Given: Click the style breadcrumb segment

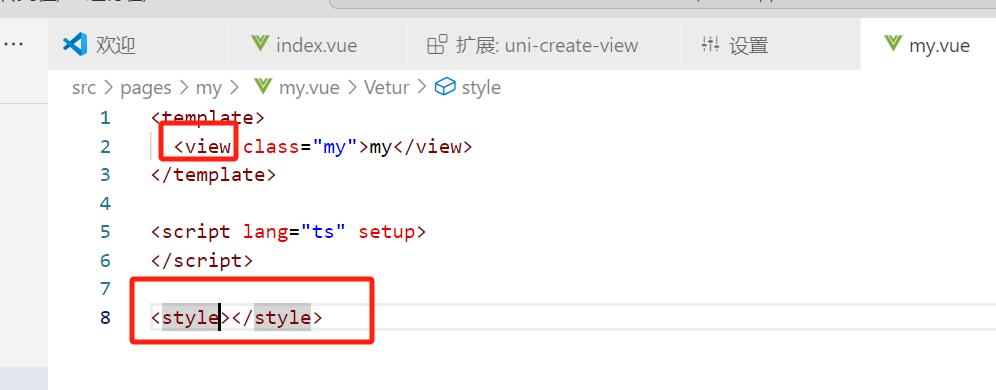Looking at the screenshot, I should [x=481, y=88].
